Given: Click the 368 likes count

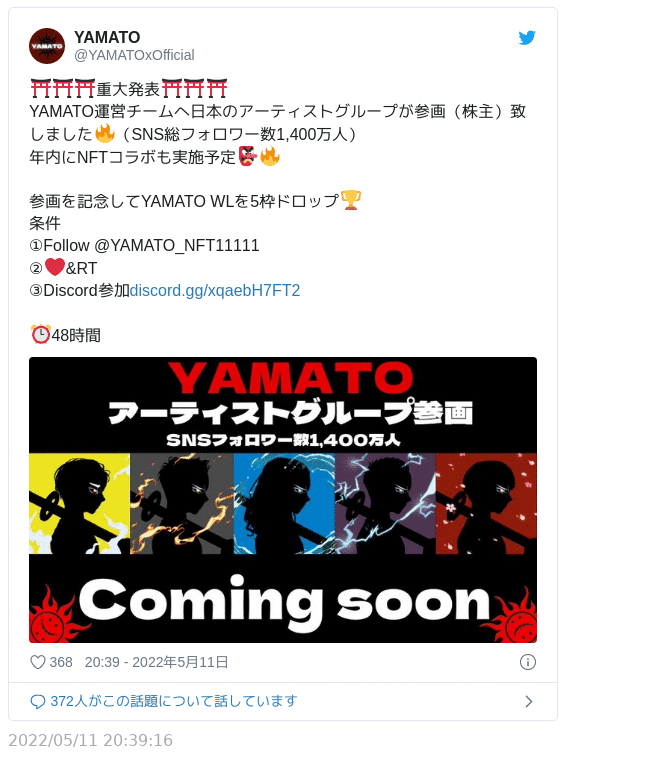Looking at the screenshot, I should [x=61, y=662].
